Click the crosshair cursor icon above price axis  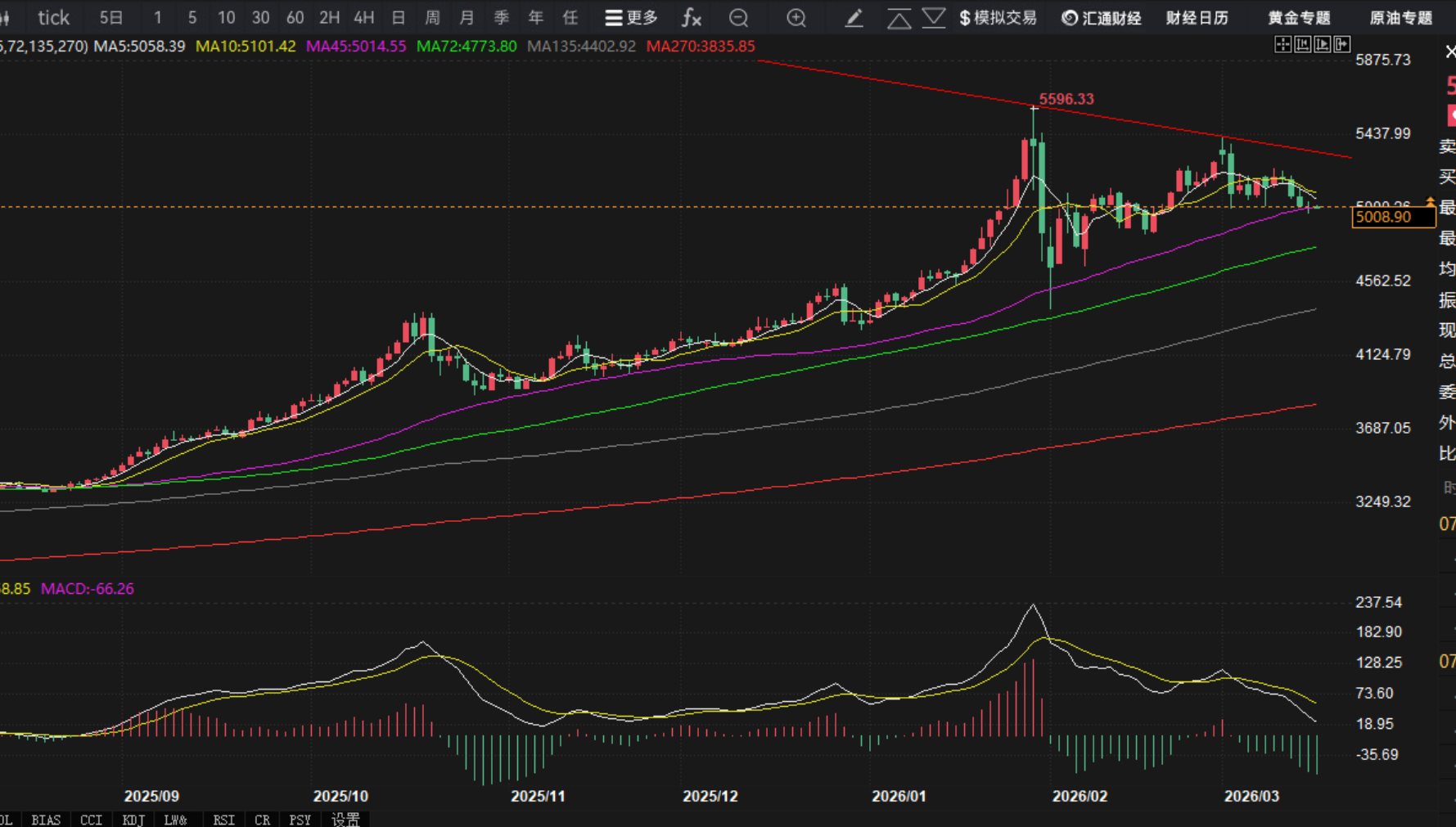(x=1282, y=45)
